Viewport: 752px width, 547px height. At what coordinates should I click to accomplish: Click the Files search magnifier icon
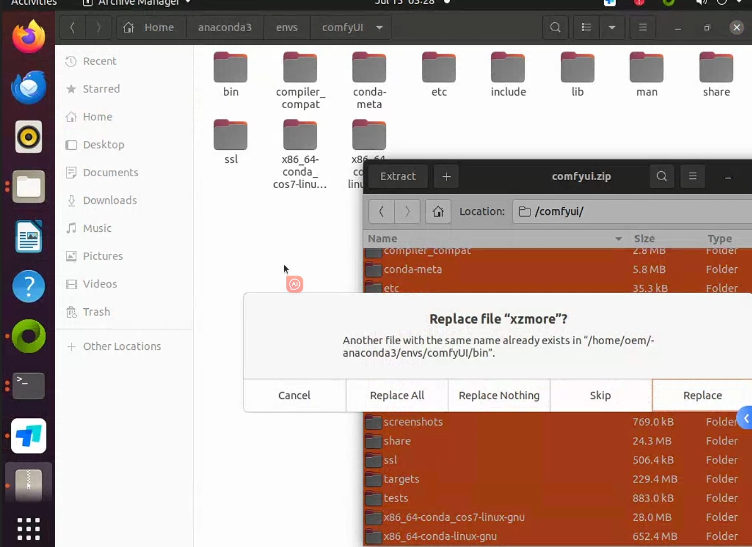click(x=555, y=27)
